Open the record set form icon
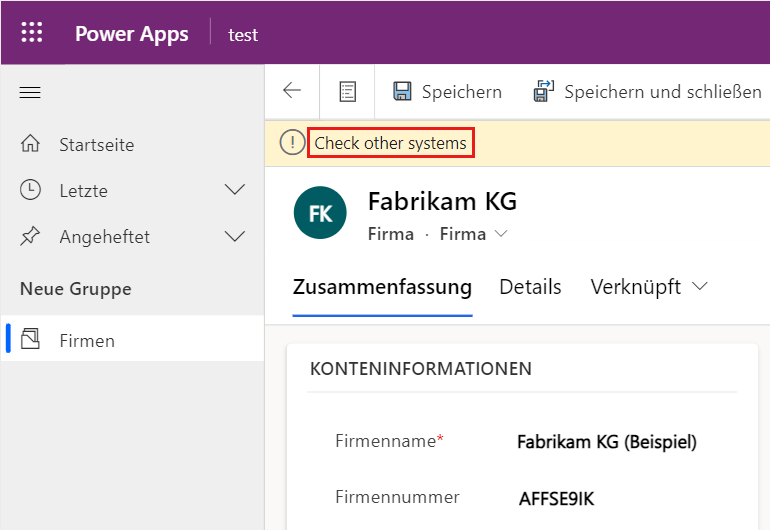The height and width of the screenshot is (530, 770). point(348,92)
